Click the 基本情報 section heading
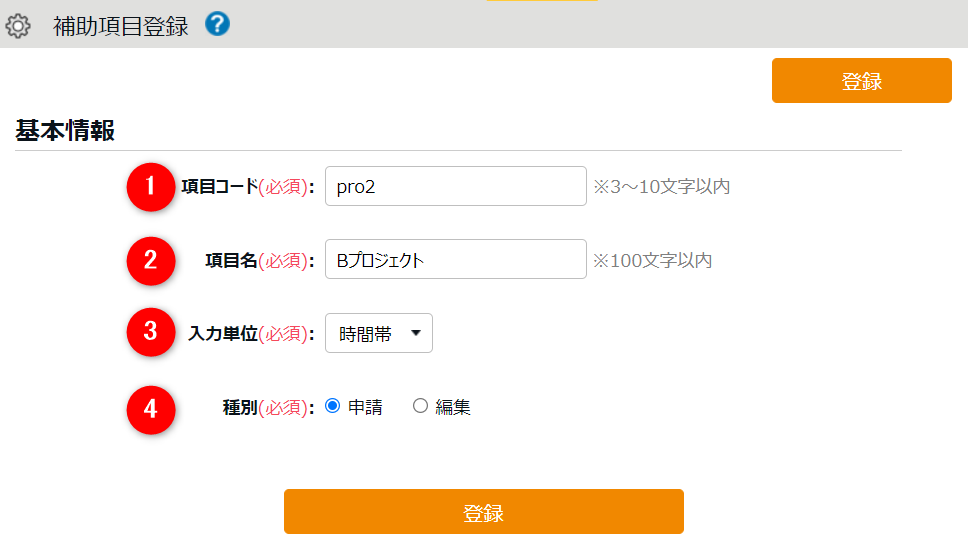968x548 pixels. (65, 131)
